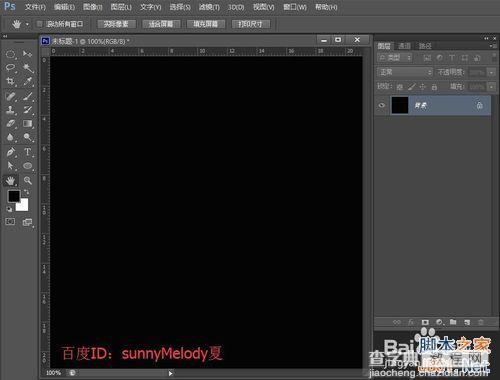Select the Eyedropper tool
The width and height of the screenshot is (500, 380).
click(28, 81)
